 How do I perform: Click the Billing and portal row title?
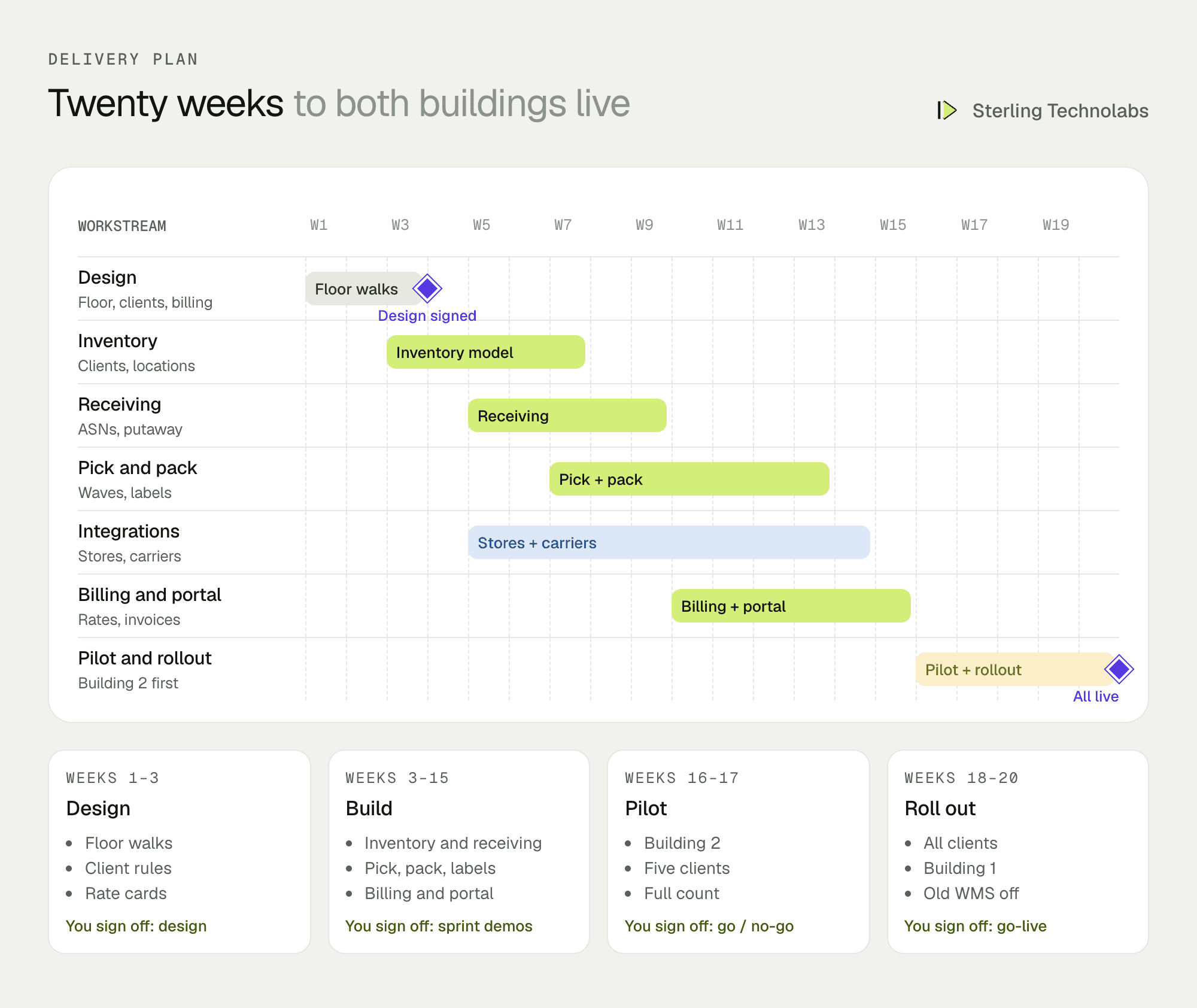click(150, 595)
